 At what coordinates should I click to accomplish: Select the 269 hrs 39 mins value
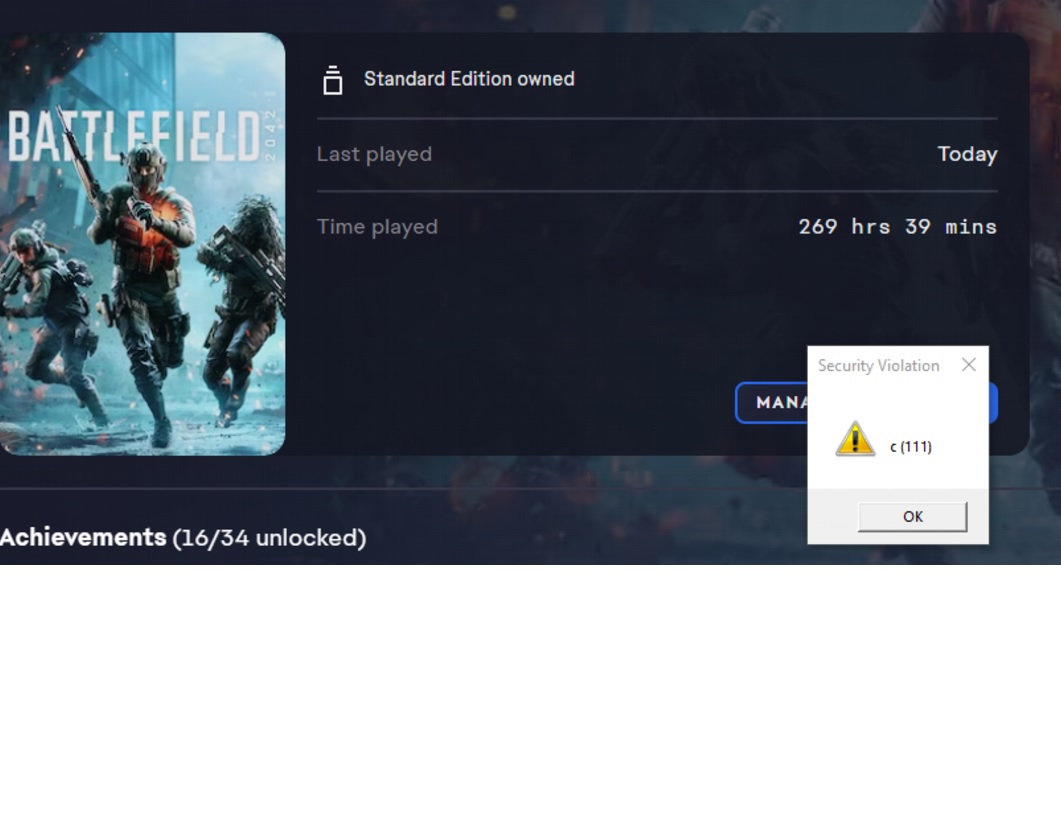(x=897, y=227)
